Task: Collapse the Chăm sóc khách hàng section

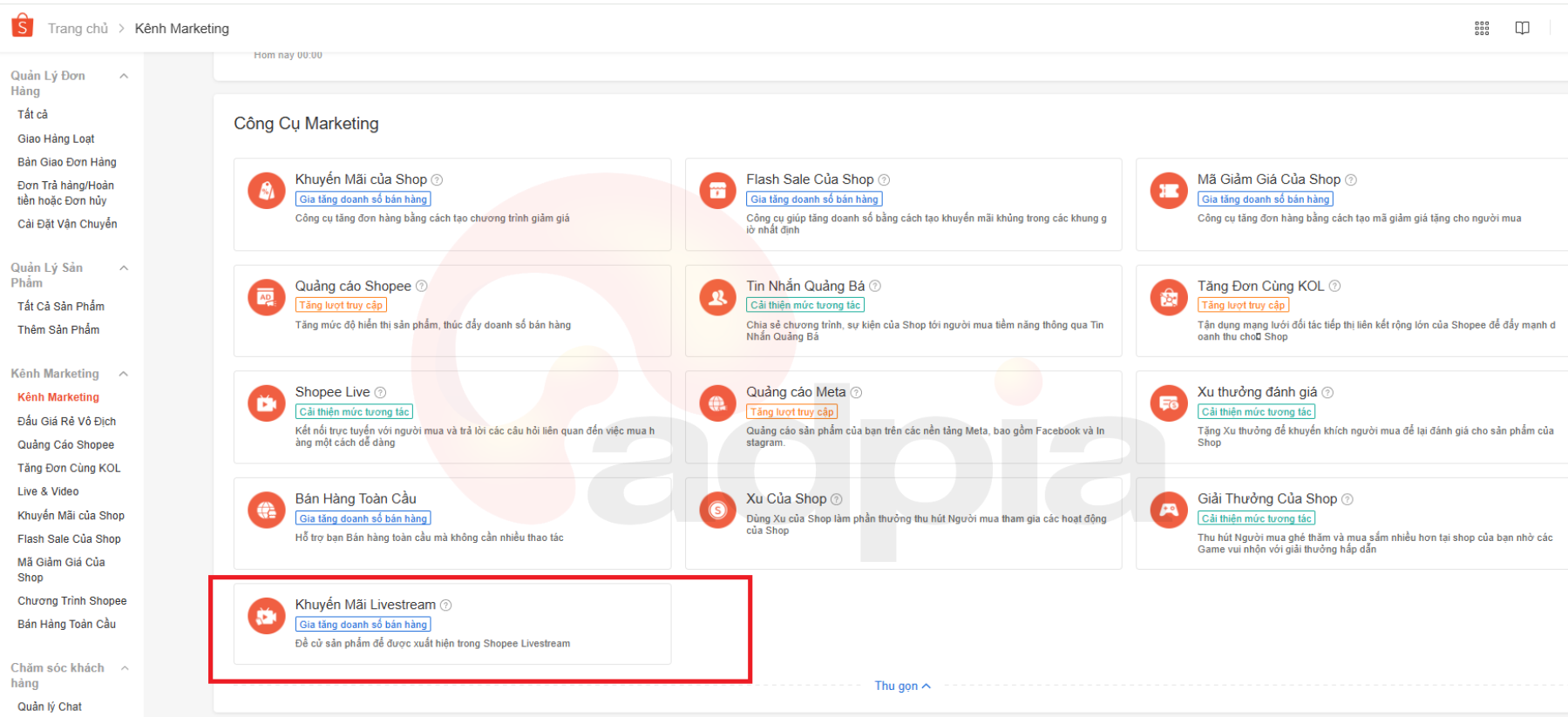Action: 124,668
